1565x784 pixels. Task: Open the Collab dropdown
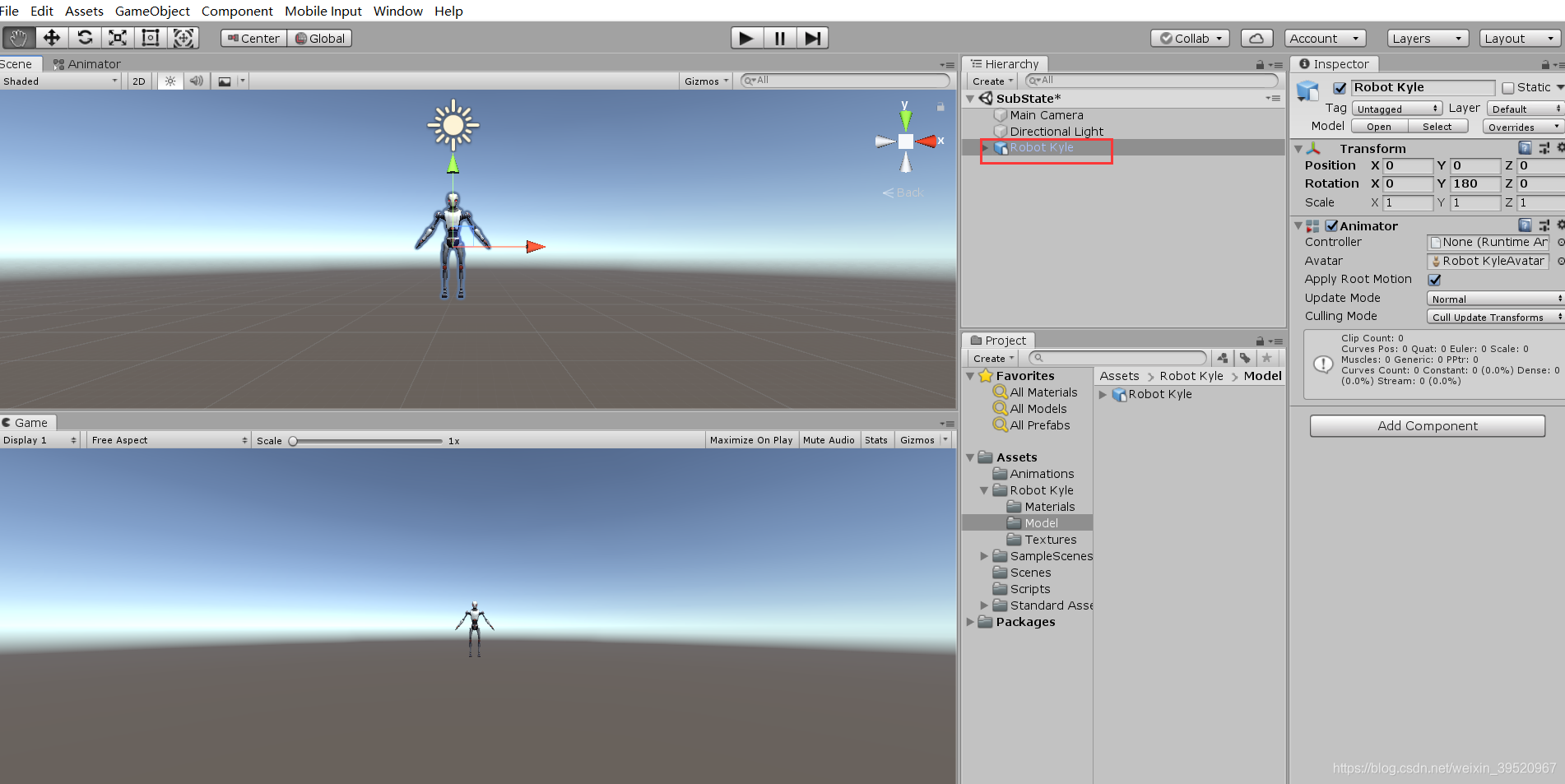tap(1190, 39)
